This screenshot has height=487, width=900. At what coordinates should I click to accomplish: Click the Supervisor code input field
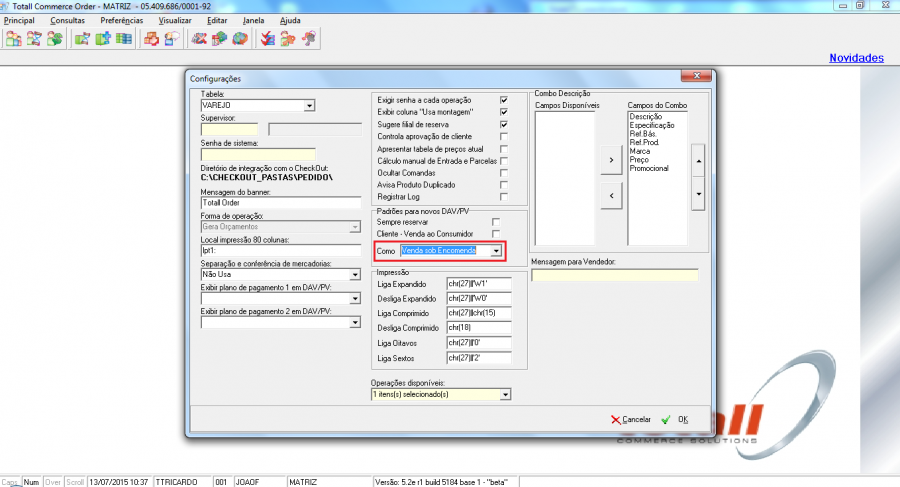pos(230,130)
